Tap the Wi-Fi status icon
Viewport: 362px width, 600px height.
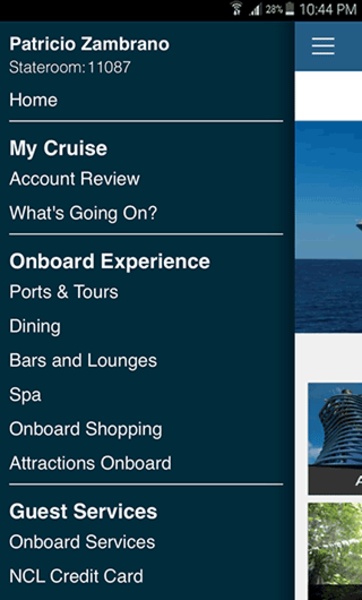click(x=237, y=8)
